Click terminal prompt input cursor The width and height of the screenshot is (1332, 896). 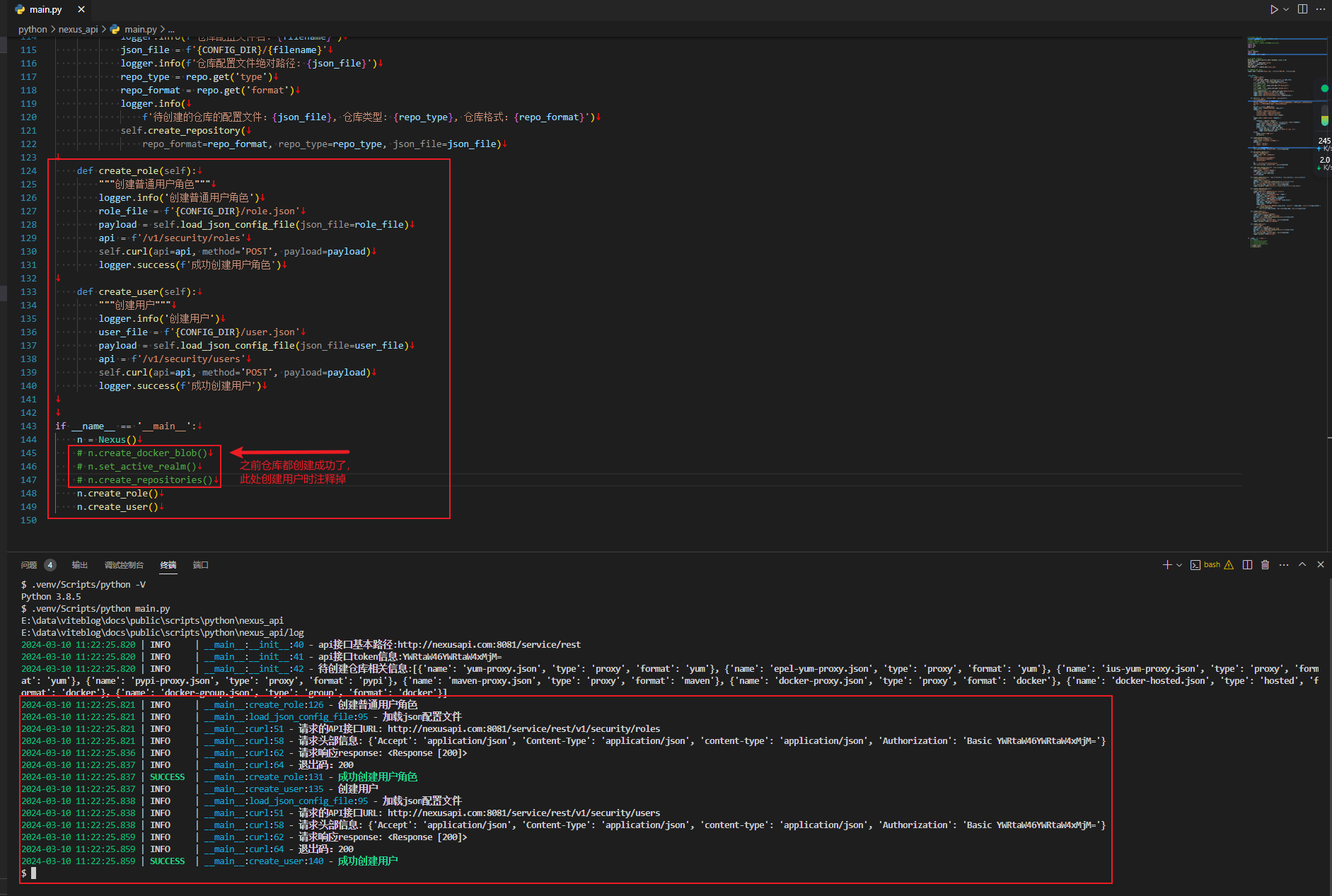[33, 873]
